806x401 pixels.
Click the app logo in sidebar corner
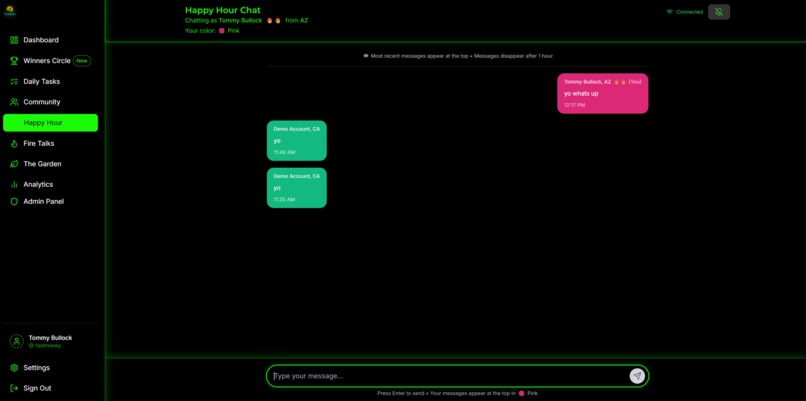[9, 10]
